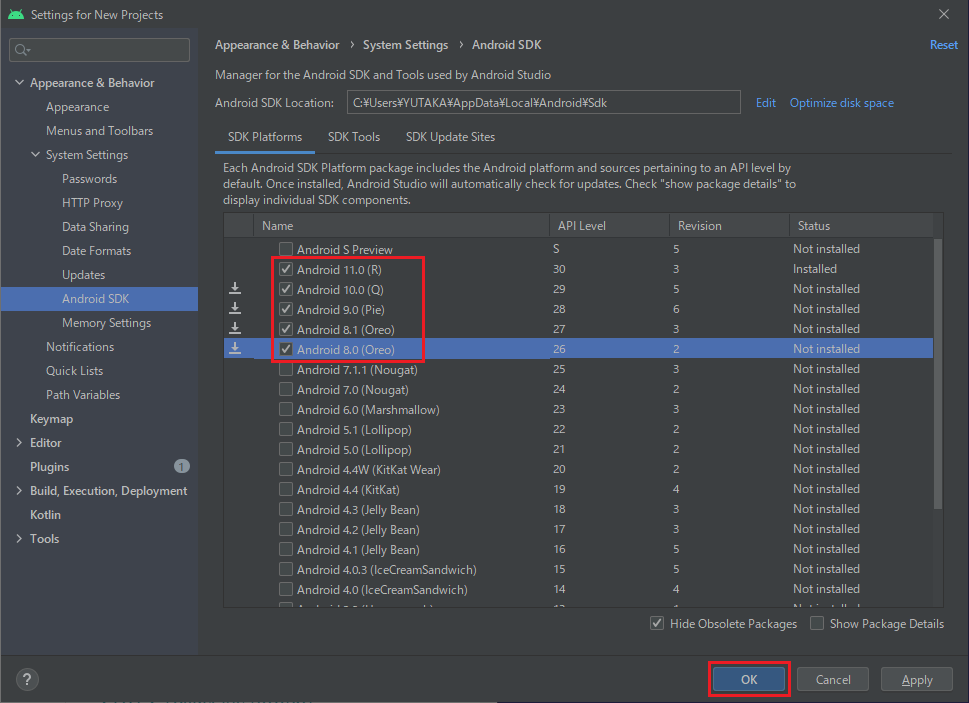Focus the settings search box

99,50
